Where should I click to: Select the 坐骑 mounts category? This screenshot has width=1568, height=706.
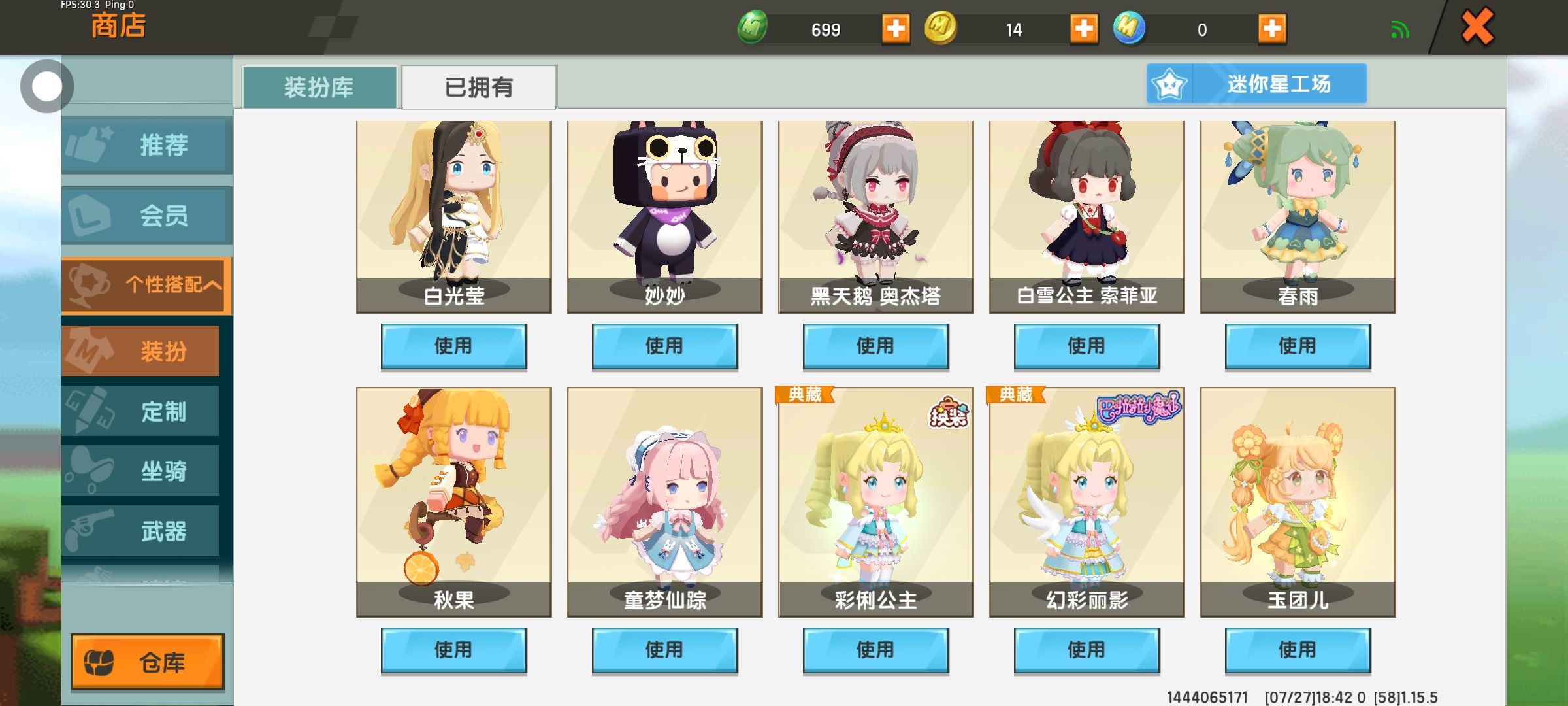tap(140, 471)
